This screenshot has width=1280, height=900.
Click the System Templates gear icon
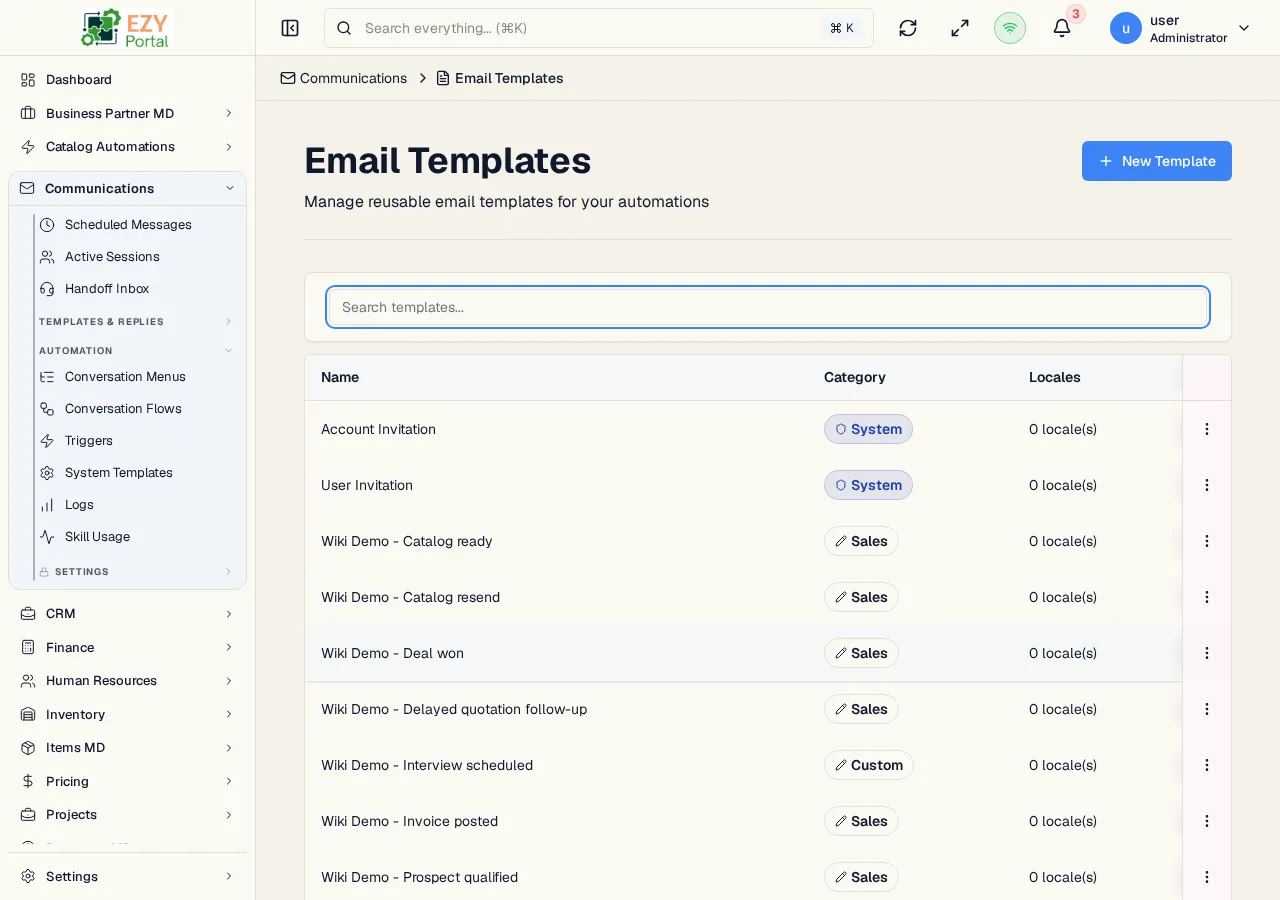click(47, 473)
